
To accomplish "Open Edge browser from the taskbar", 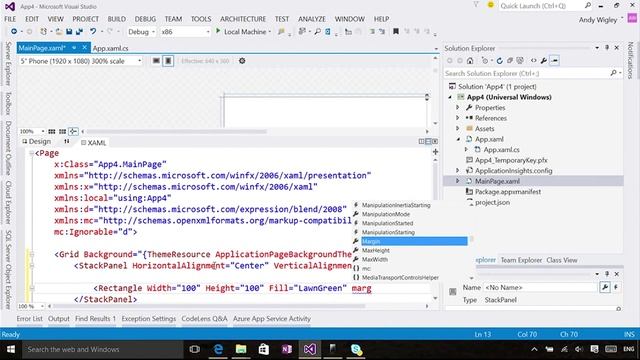I will [x=218, y=349].
